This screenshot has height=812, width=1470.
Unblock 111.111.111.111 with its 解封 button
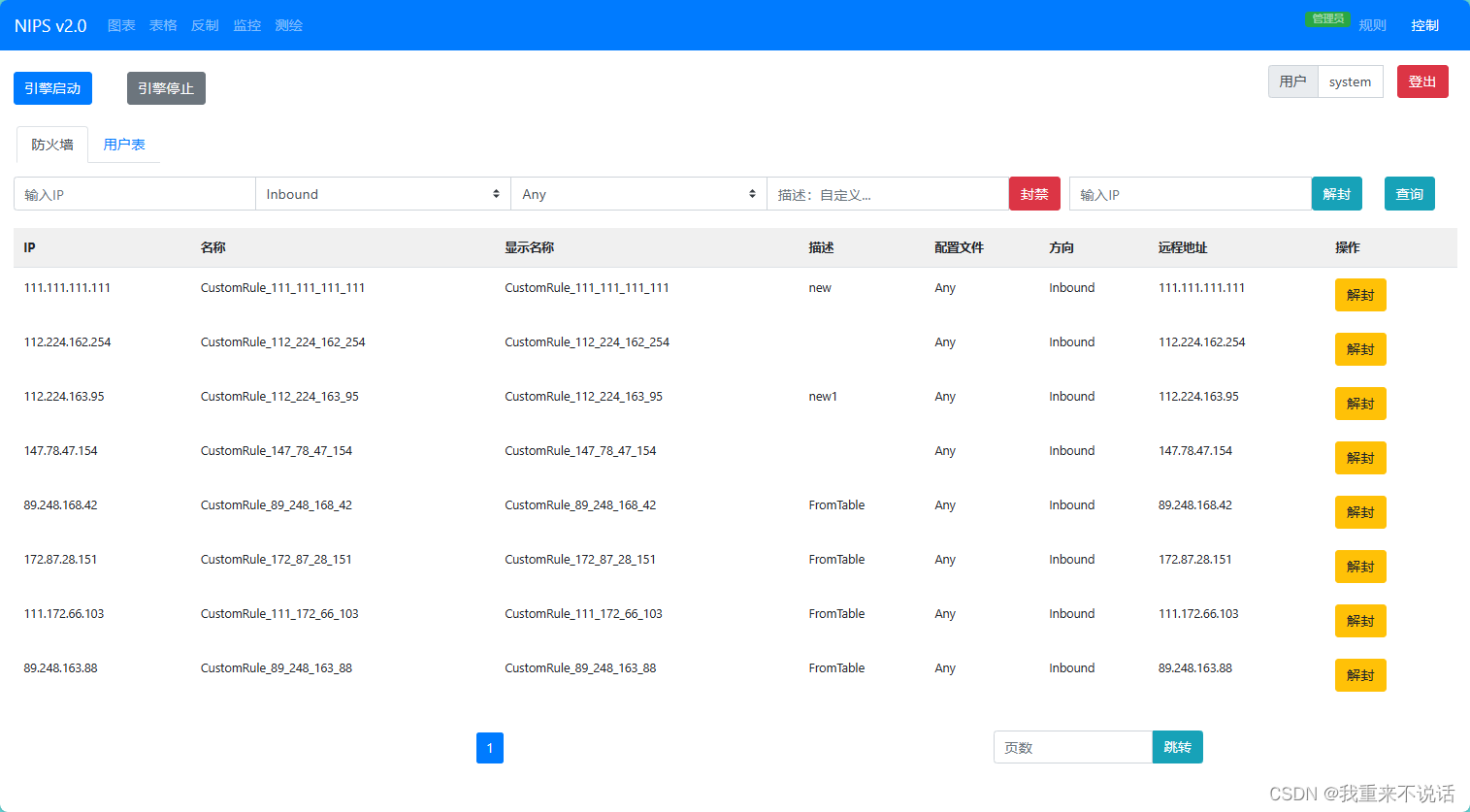1360,295
